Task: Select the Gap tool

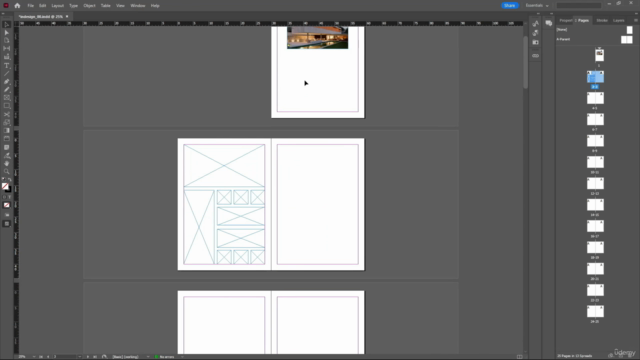Action: pos(7,49)
